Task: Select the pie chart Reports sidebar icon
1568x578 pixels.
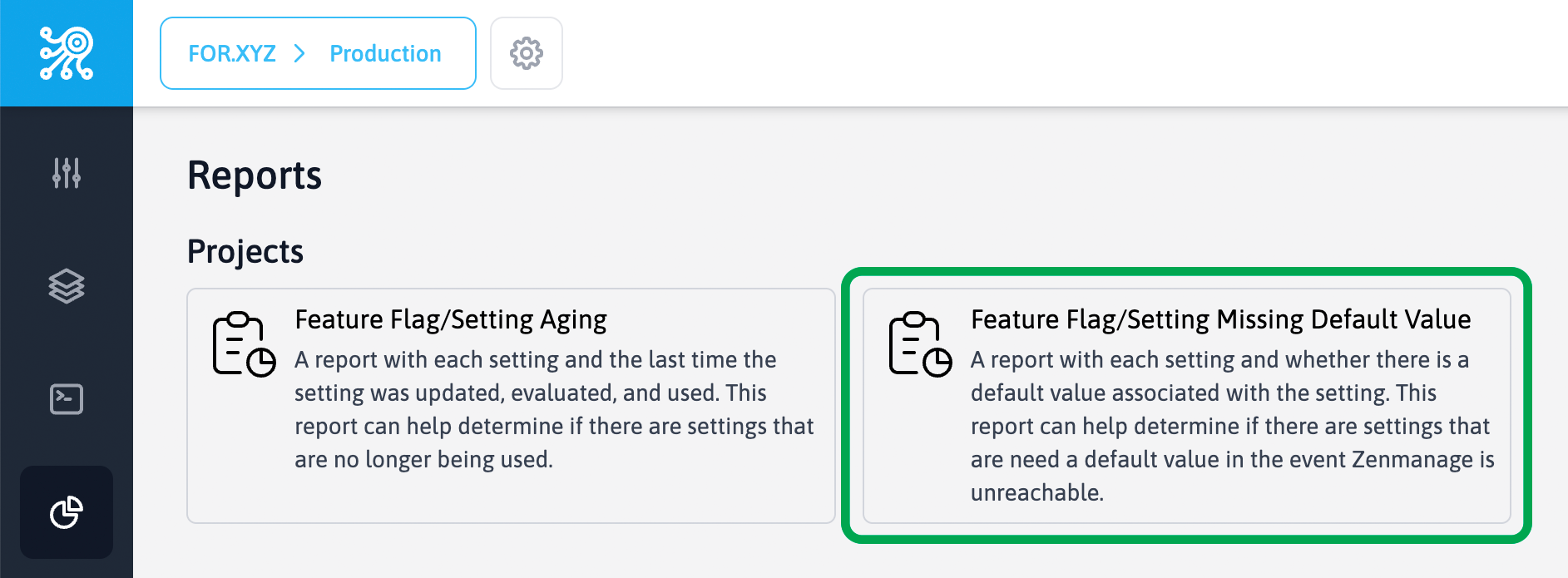Action: tap(67, 512)
